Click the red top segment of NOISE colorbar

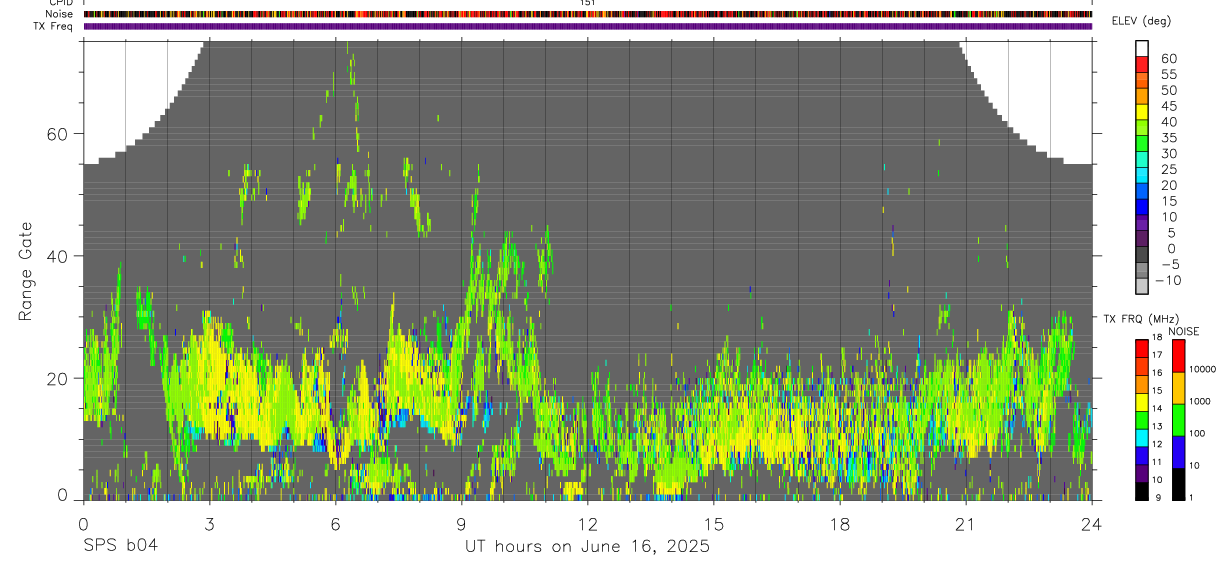(x=1179, y=355)
